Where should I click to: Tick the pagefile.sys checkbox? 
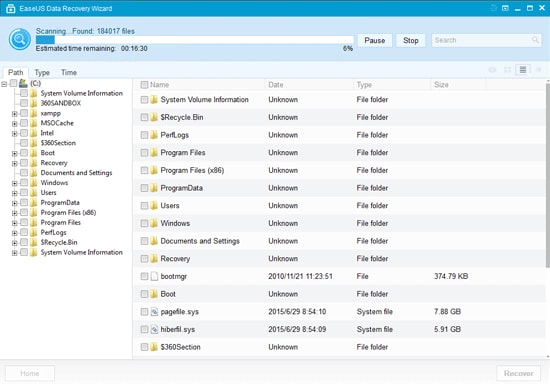[144, 312]
